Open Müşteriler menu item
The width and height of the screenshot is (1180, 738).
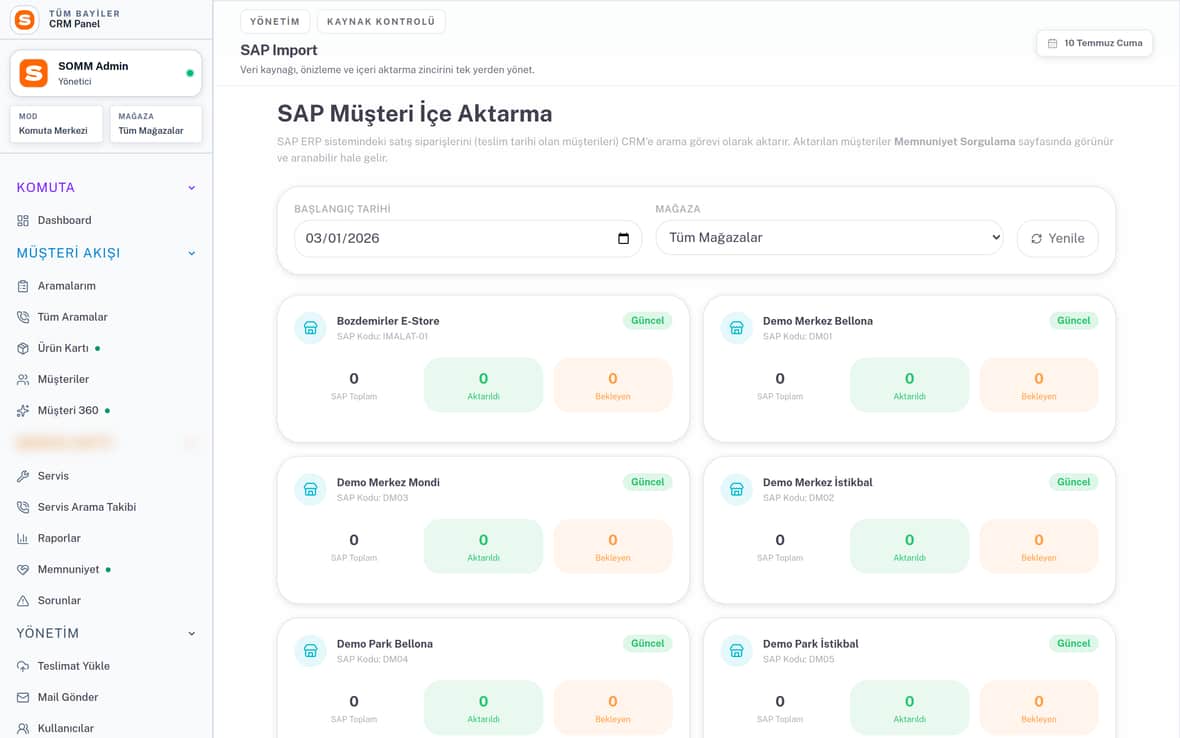pos(105,379)
